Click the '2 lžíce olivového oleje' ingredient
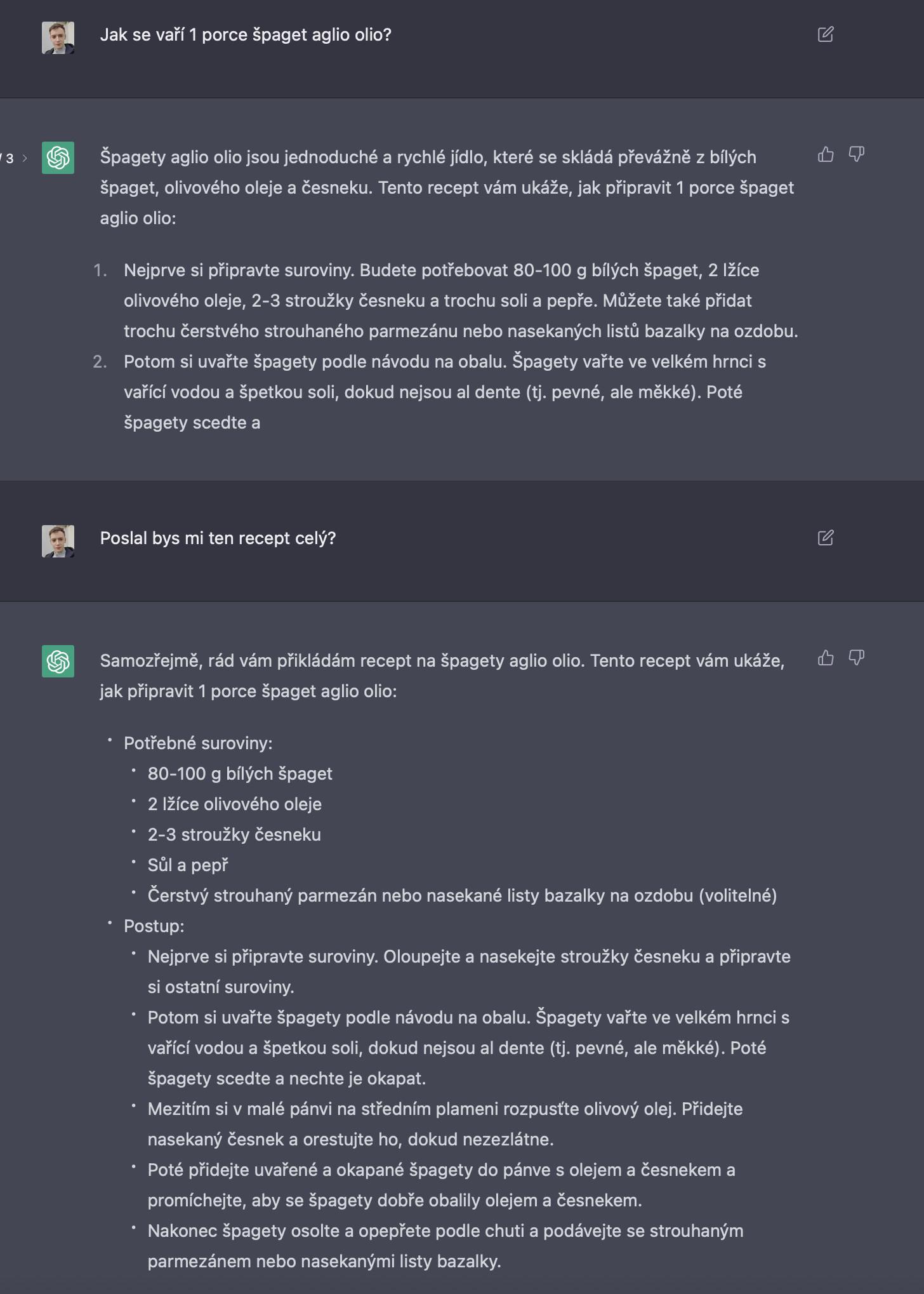This screenshot has width=924, height=1294. 235,804
